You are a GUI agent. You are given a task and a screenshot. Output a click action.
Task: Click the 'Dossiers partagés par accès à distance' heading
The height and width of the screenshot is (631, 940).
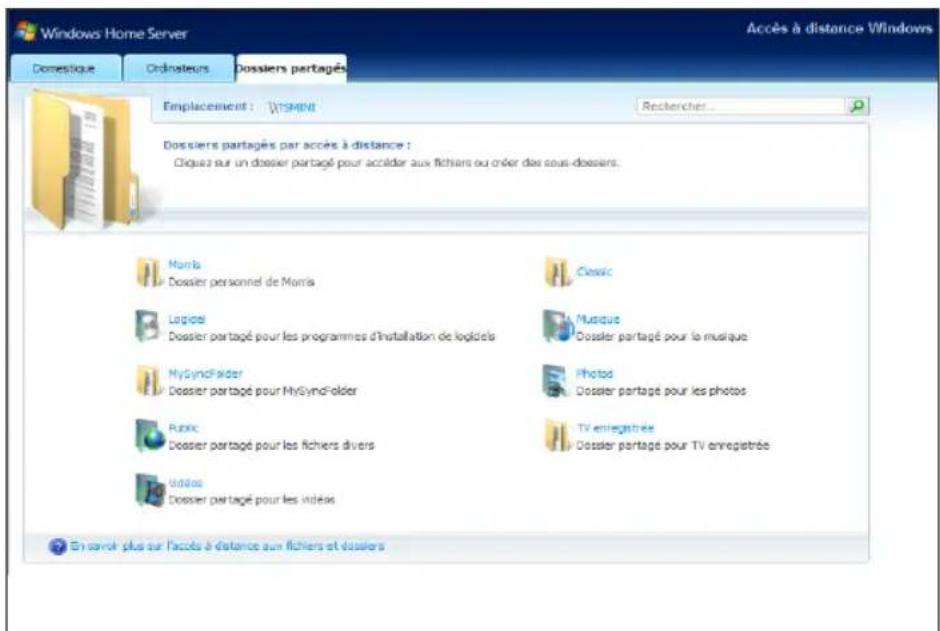pyautogui.click(x=287, y=145)
